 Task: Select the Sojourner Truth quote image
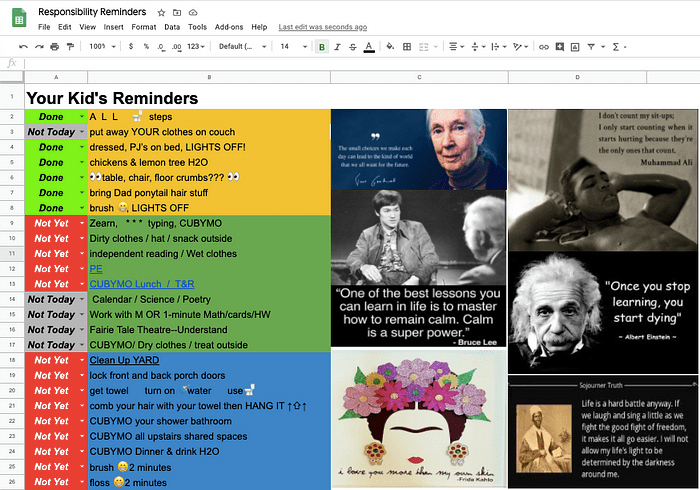[603, 432]
